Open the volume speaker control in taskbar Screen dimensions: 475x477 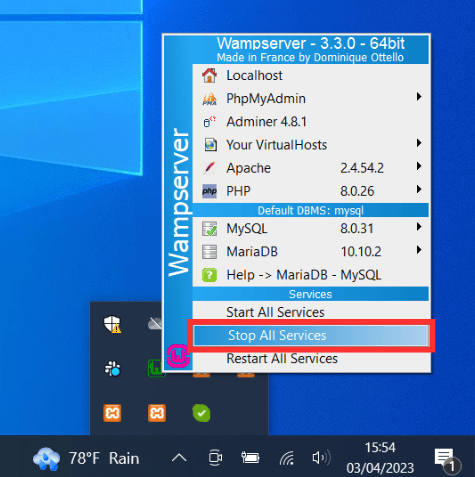(321, 458)
